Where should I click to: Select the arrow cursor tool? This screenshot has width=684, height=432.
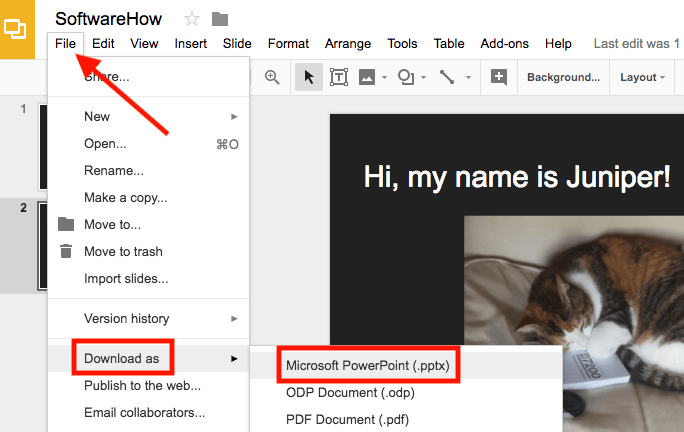point(309,77)
